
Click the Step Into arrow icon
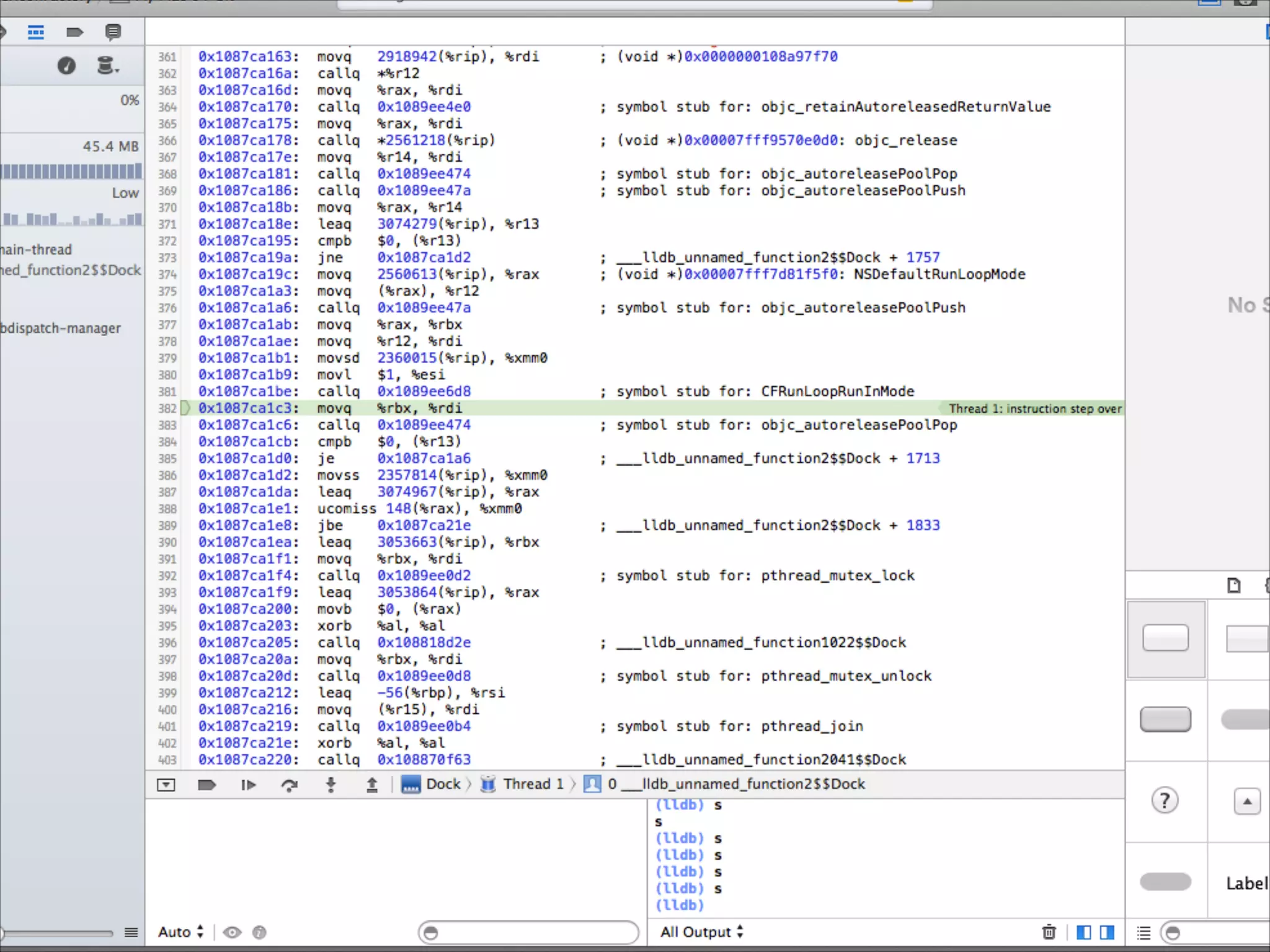point(331,785)
